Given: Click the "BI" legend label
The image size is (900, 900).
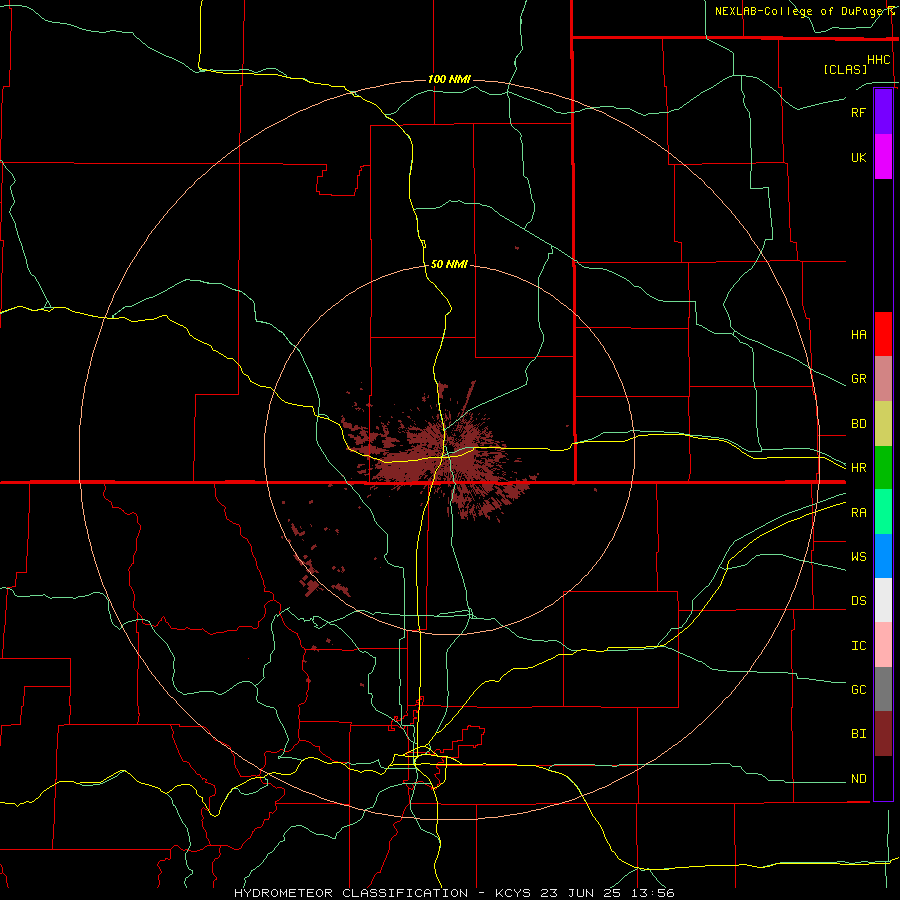Looking at the screenshot, I should (858, 734).
